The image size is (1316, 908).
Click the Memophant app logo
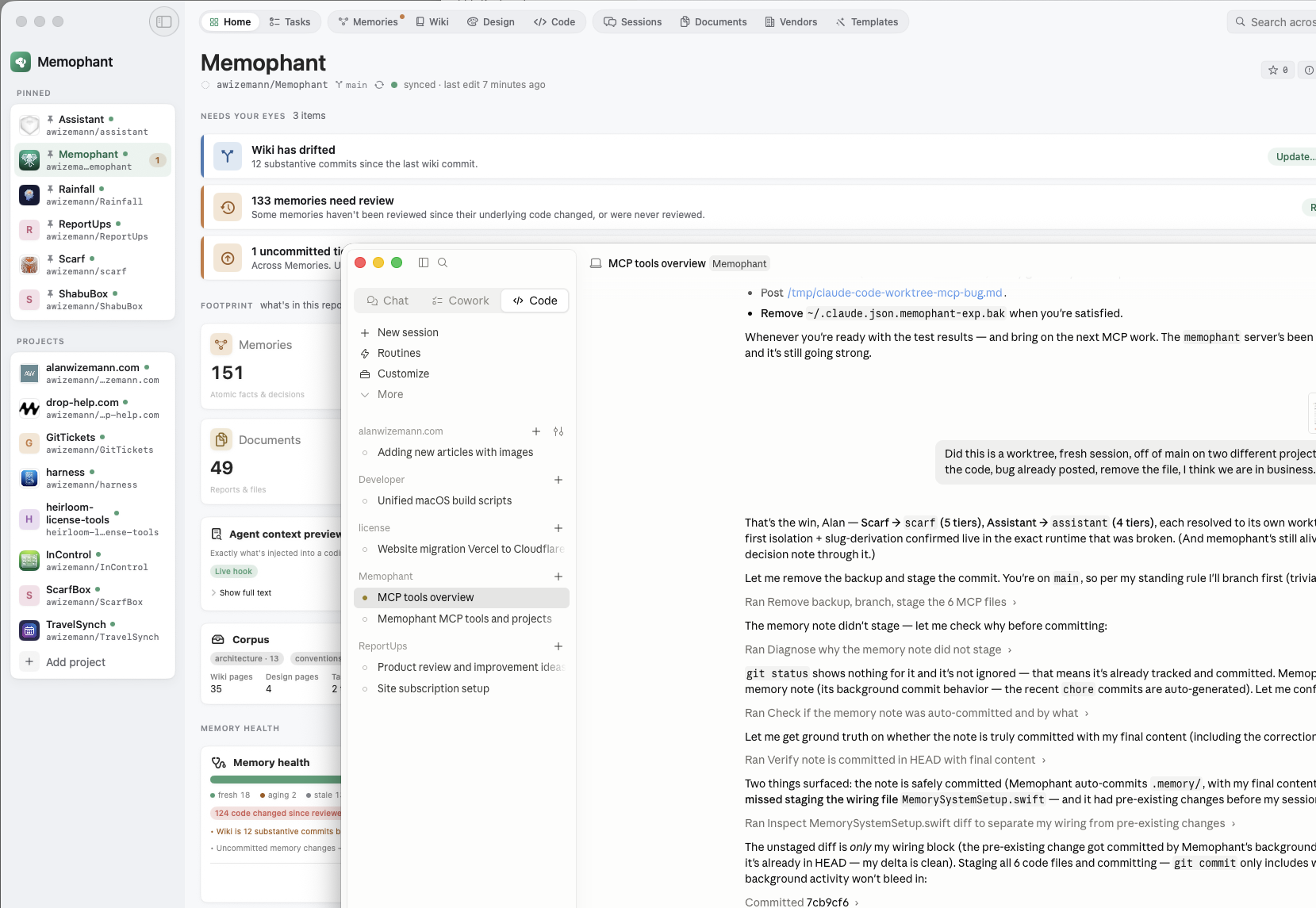(21, 62)
